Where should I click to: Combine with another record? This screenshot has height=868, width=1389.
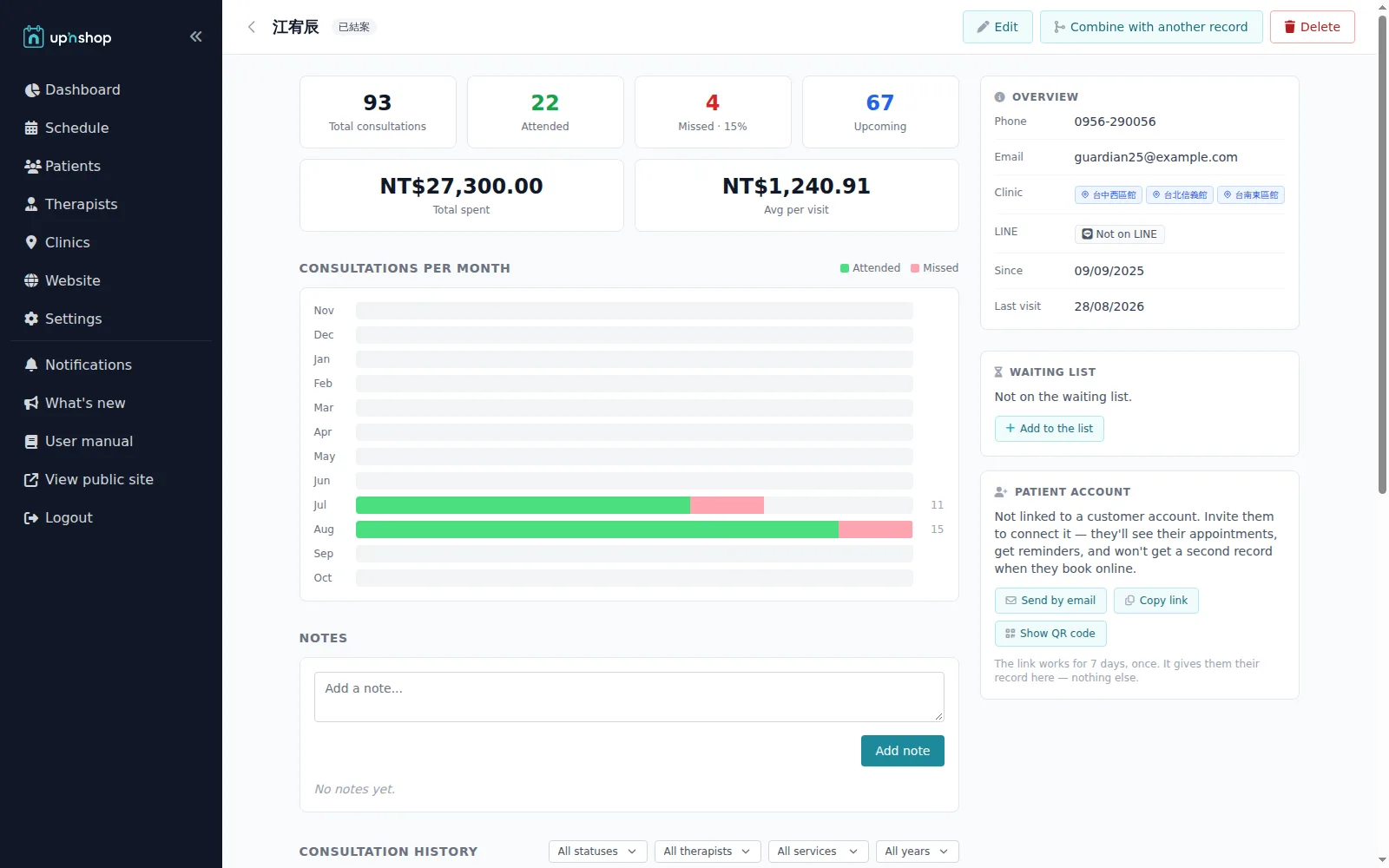click(x=1151, y=27)
